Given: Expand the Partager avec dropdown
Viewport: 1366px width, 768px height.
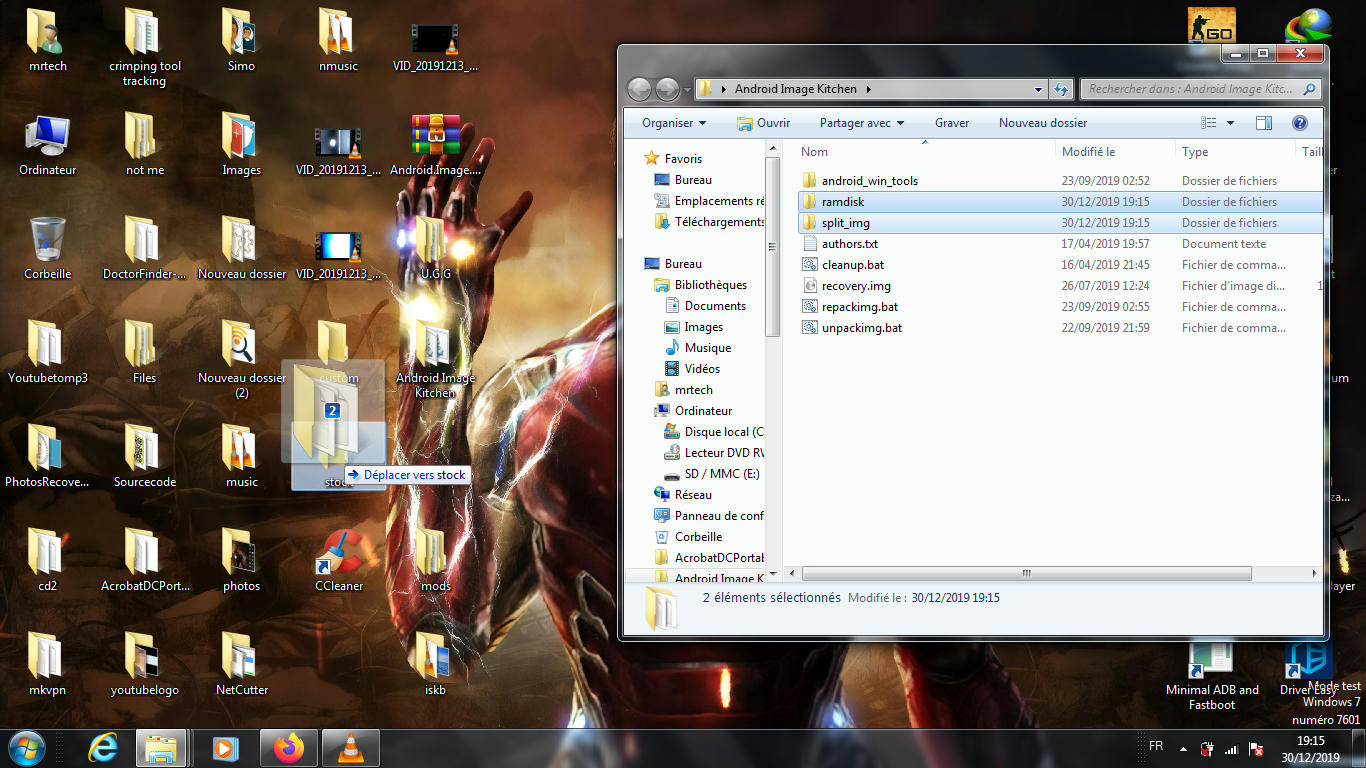Looking at the screenshot, I should (861, 123).
